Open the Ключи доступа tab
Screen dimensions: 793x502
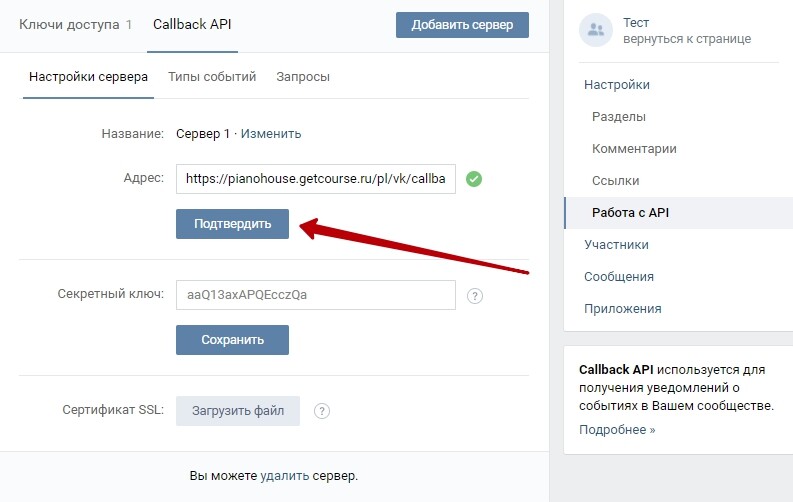tap(75, 25)
